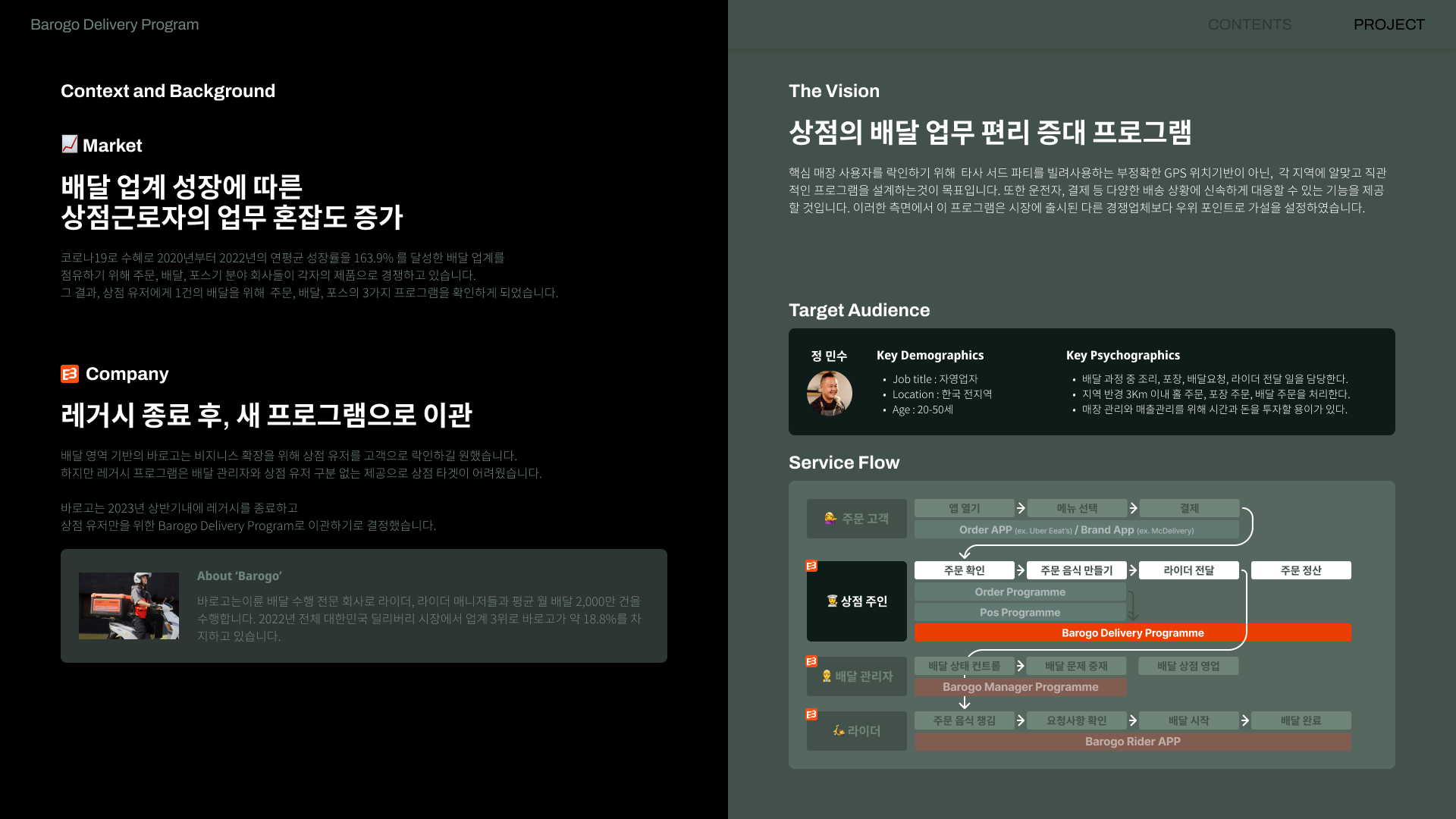Click the worker emoji next to 배달 관리자
1456x819 pixels.
pyautogui.click(x=827, y=676)
